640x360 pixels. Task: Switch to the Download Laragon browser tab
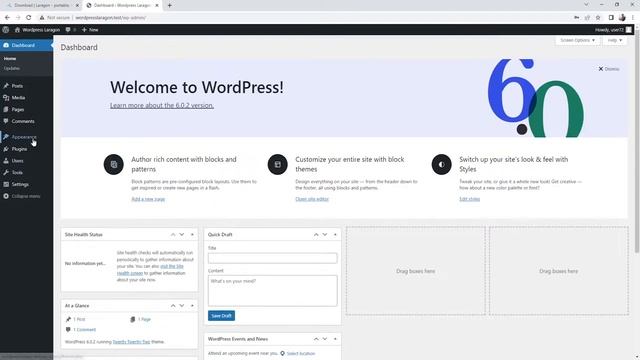click(41, 5)
